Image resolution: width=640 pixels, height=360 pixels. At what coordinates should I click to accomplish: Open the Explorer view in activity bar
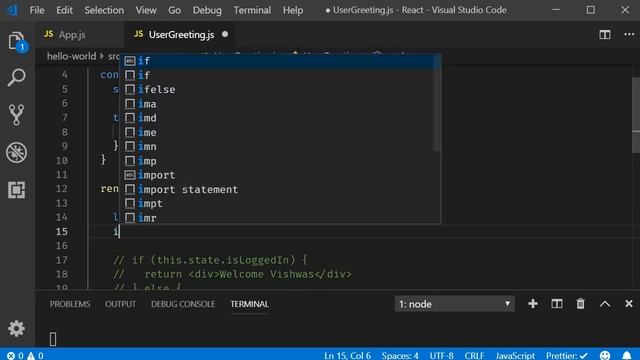pos(16,41)
